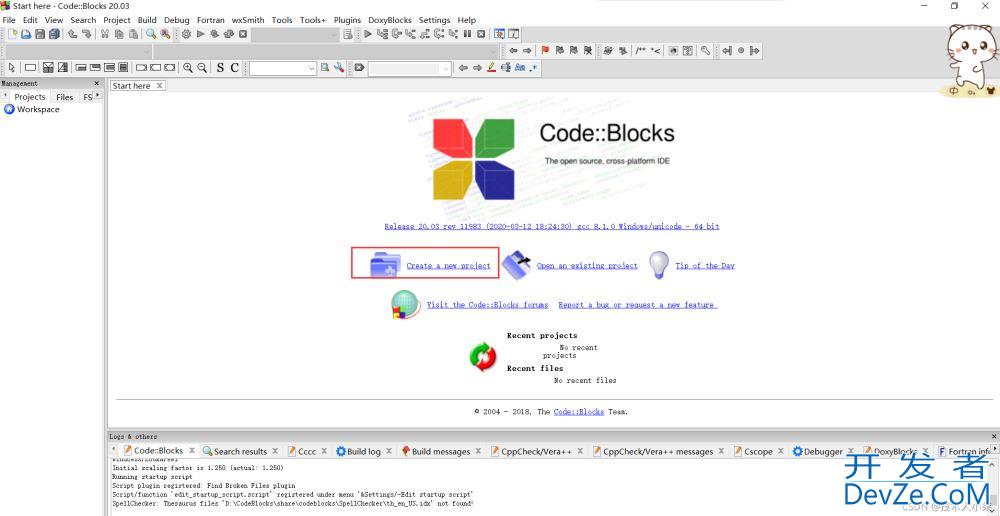Click the Build gear toolbar icon

(186, 34)
